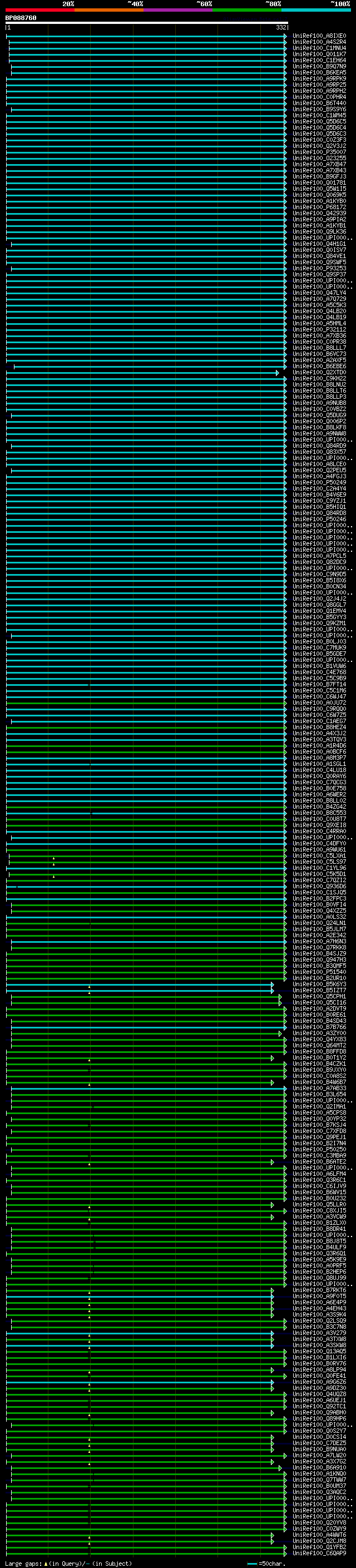Select the UniRef100_P68172 sequence entry

(x=319, y=207)
